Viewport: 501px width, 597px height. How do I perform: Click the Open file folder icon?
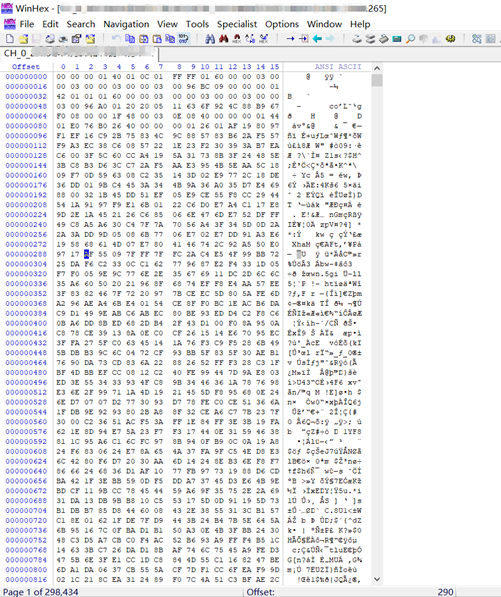[x=24, y=38]
